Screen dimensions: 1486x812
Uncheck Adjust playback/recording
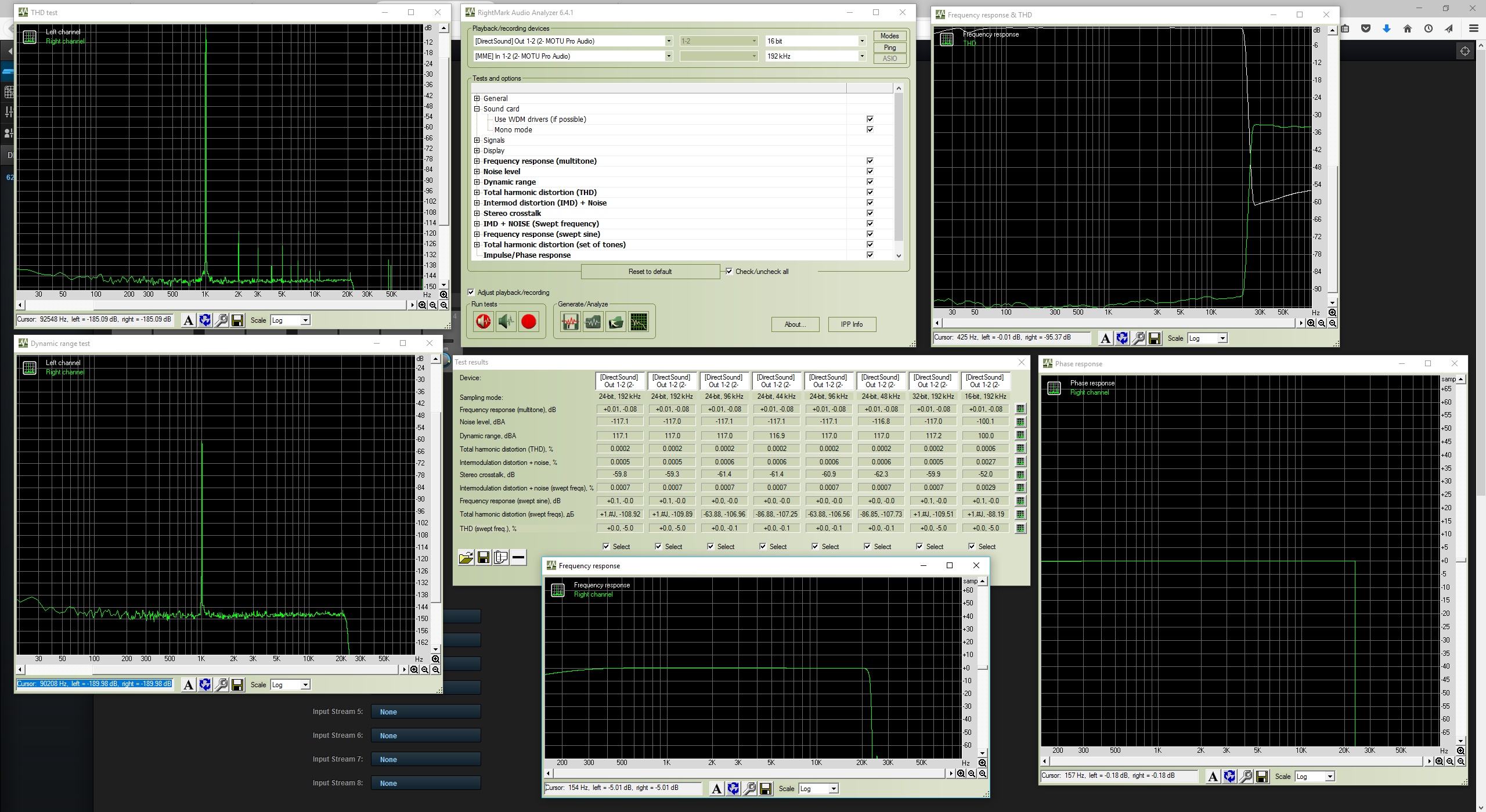tap(471, 293)
